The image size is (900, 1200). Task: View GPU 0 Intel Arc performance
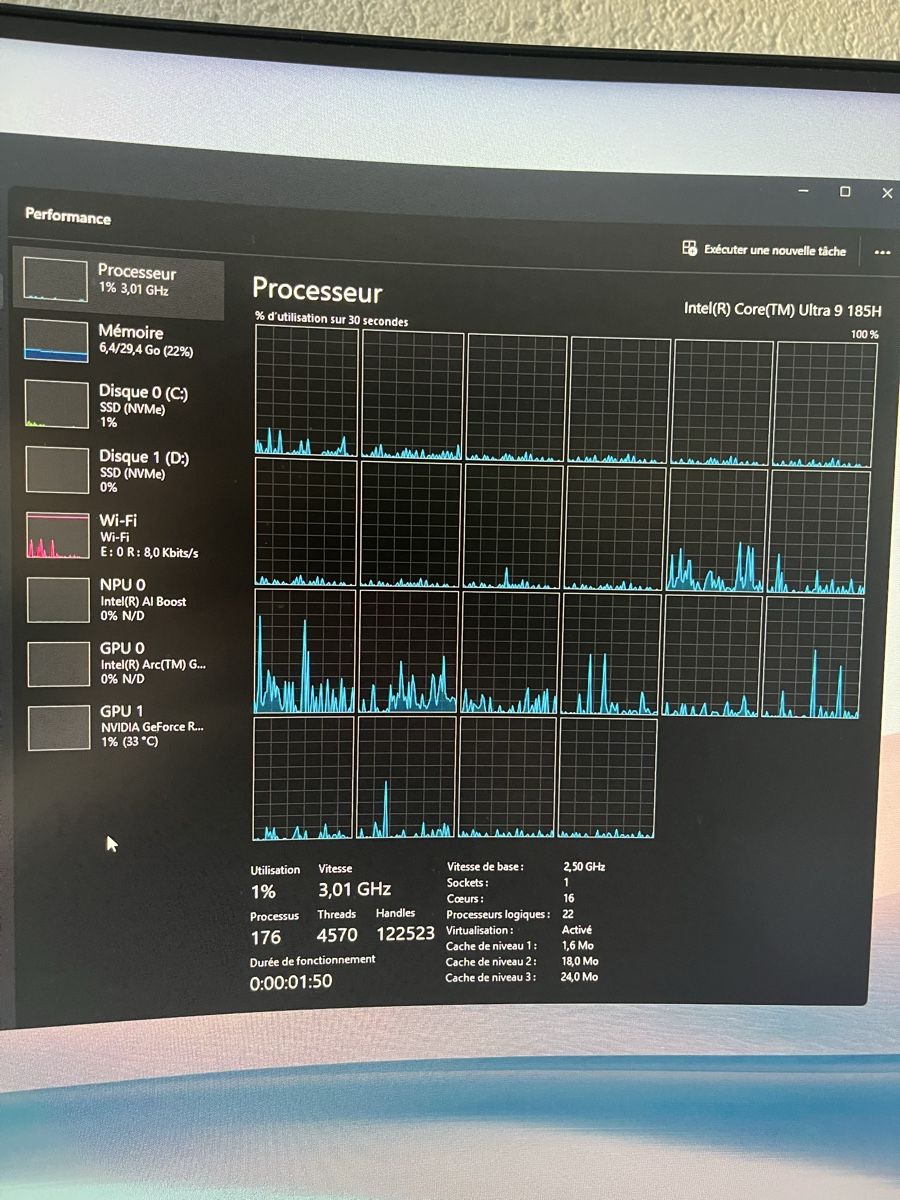tap(118, 663)
